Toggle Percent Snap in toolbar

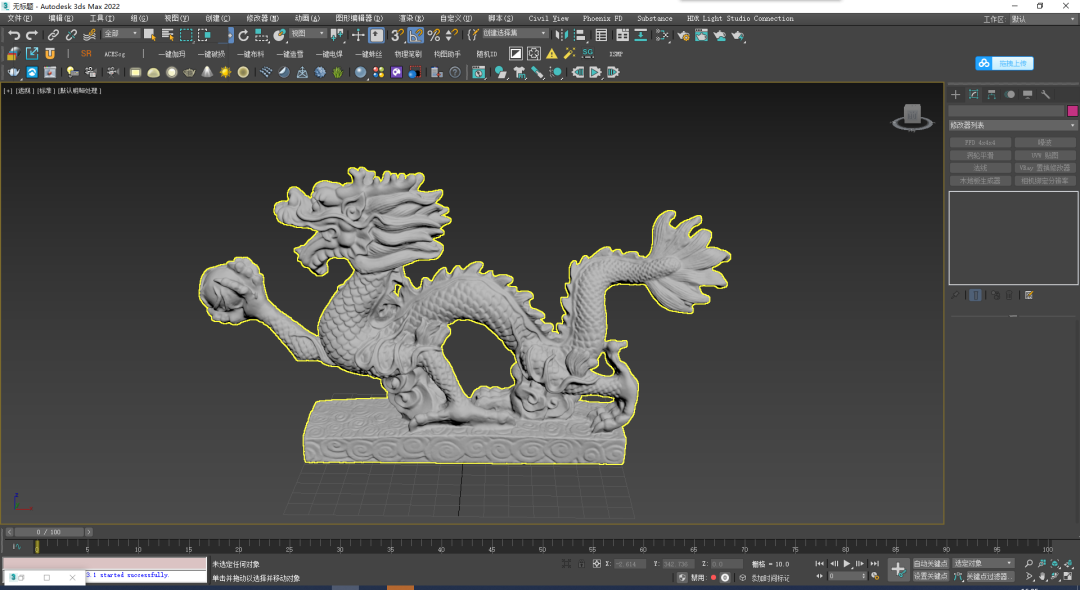tap(433, 35)
